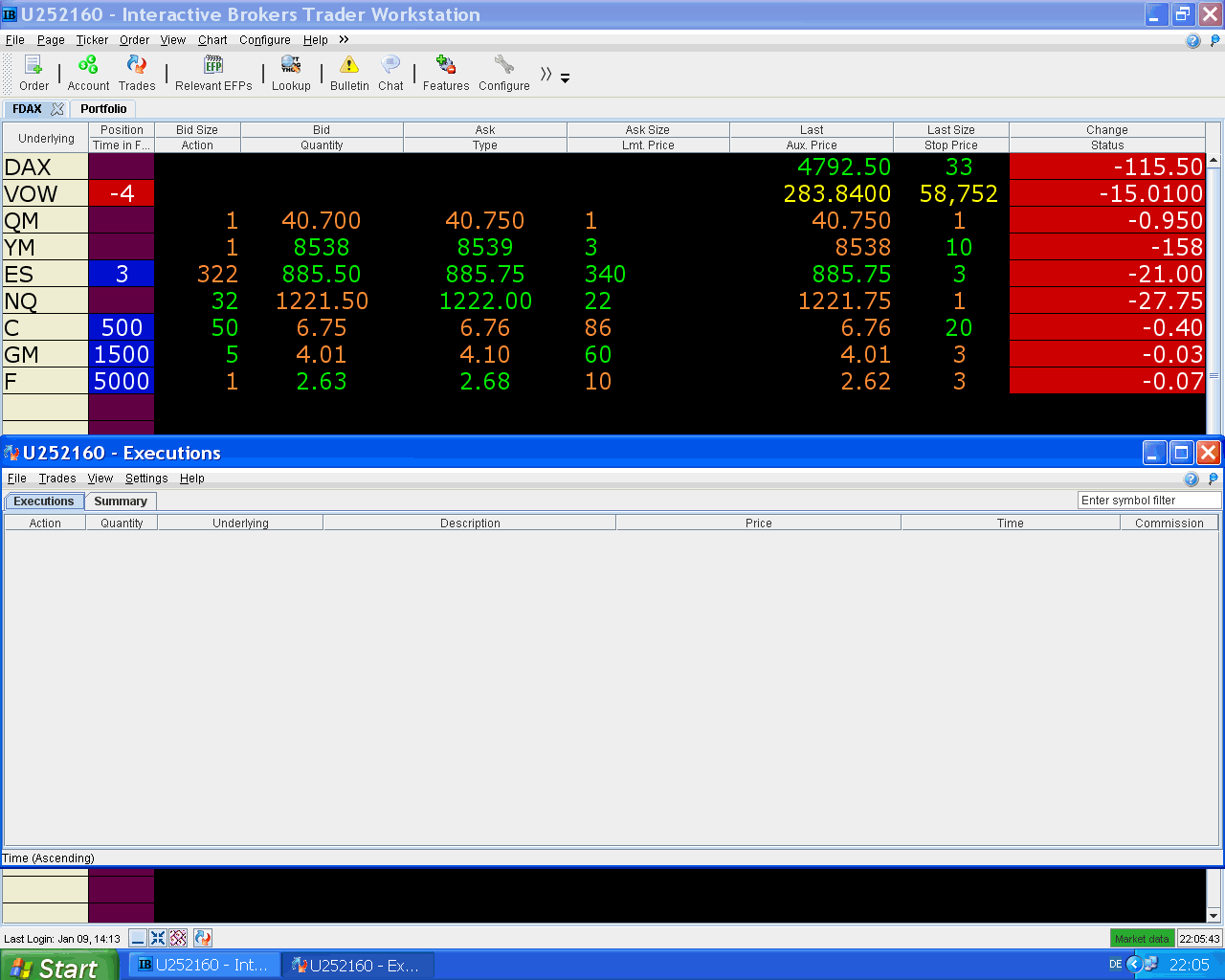Screen dimensions: 1225x980
Task: Select the FDAX tab
Action: coord(27,109)
